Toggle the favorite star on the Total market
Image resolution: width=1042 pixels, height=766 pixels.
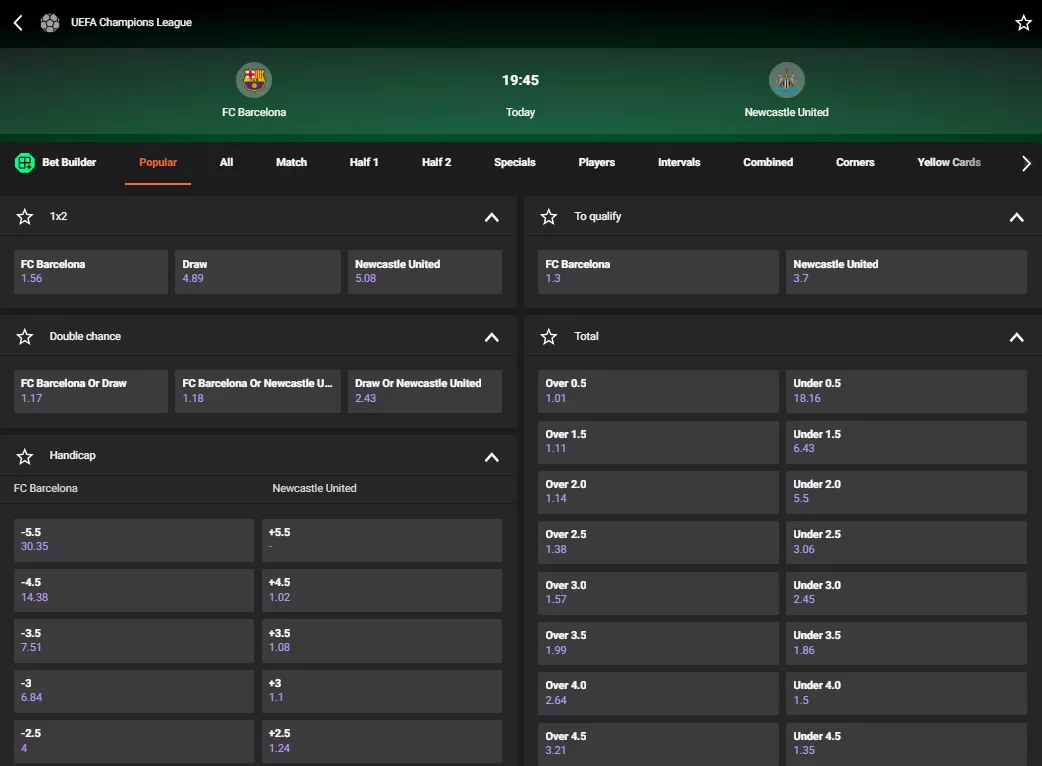point(548,336)
